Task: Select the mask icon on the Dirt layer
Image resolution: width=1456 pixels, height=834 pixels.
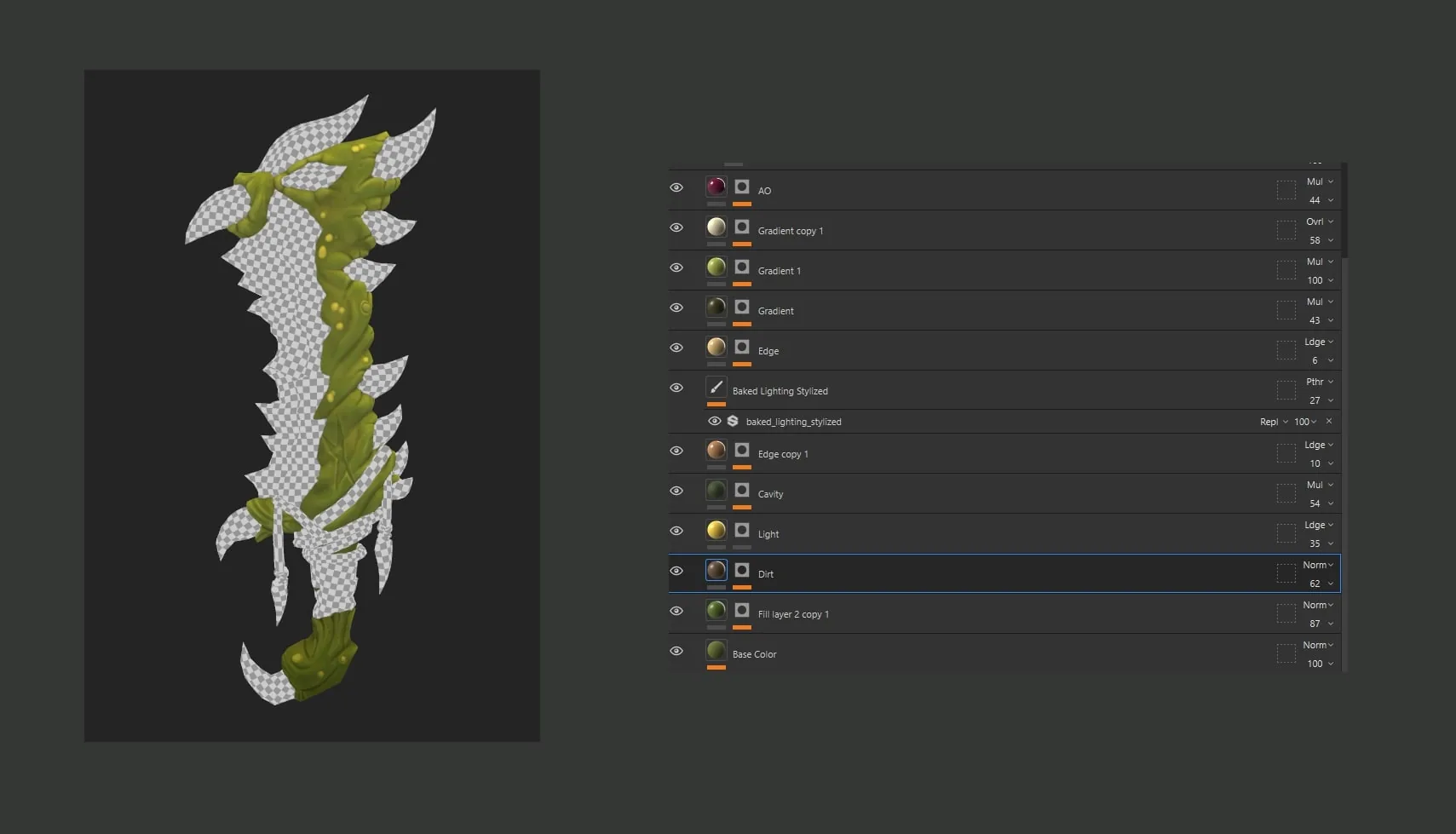Action: click(x=742, y=570)
